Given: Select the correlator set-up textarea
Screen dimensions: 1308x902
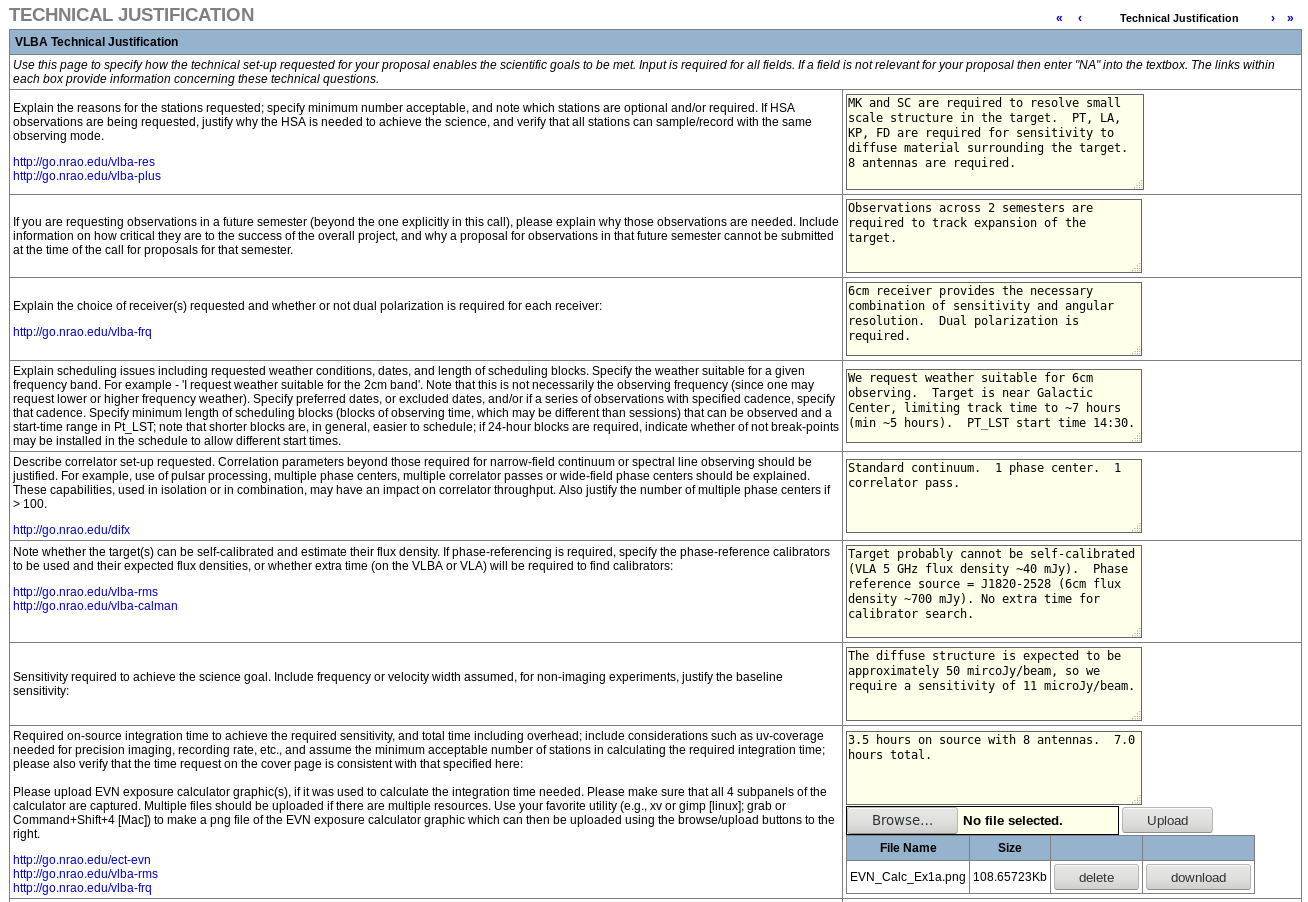Looking at the screenshot, I should 993,495.
